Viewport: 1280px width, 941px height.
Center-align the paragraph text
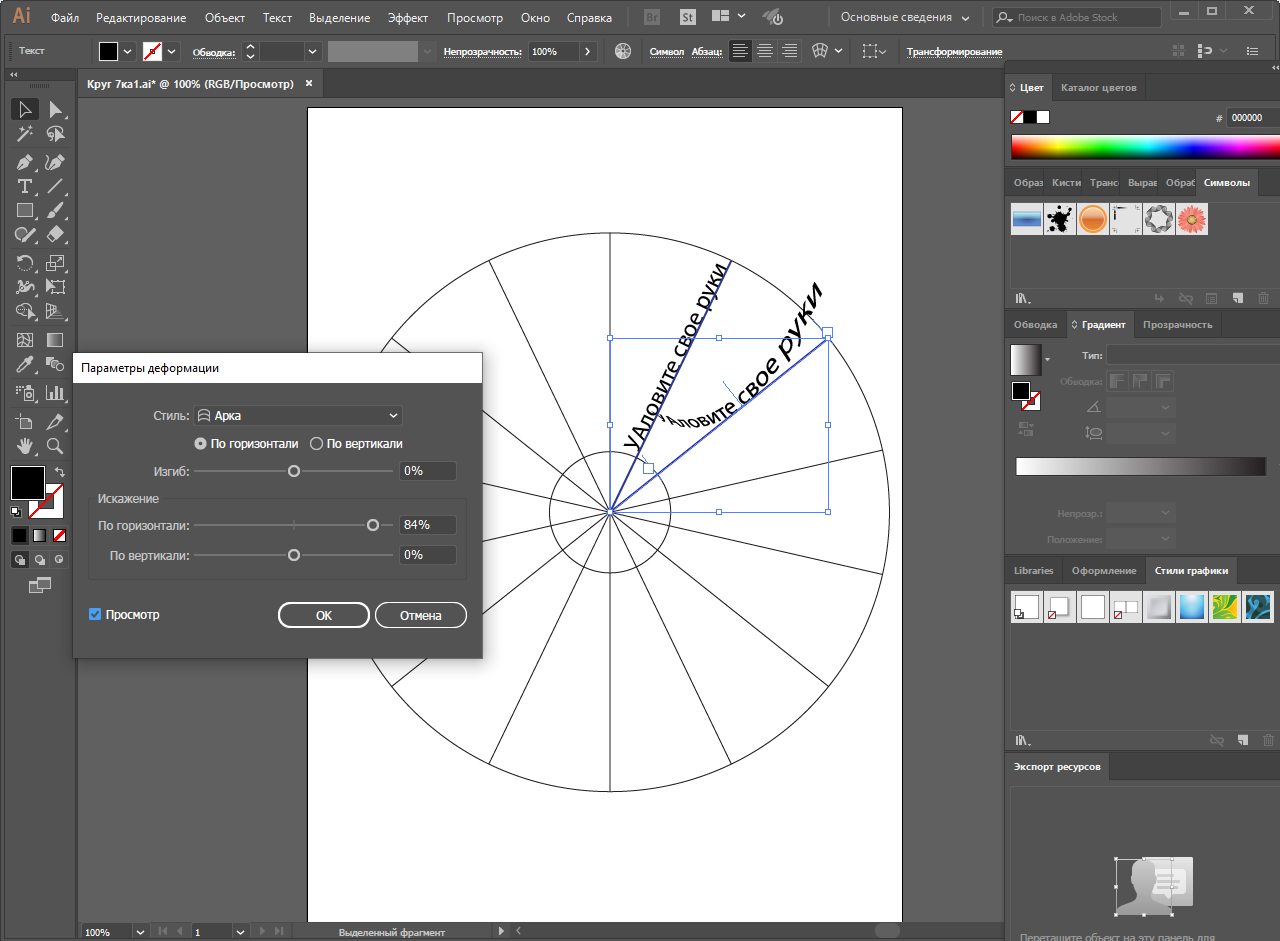pyautogui.click(x=765, y=51)
